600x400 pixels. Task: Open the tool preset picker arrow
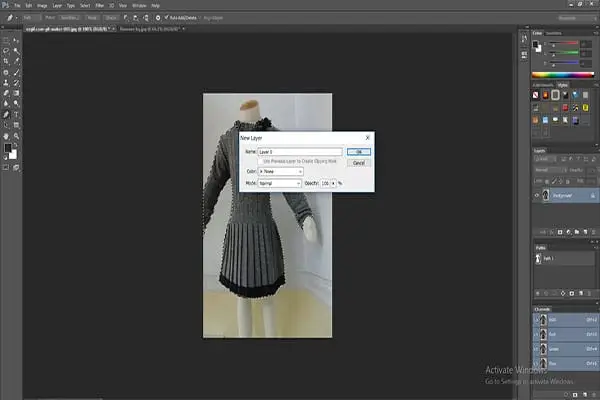[16, 18]
